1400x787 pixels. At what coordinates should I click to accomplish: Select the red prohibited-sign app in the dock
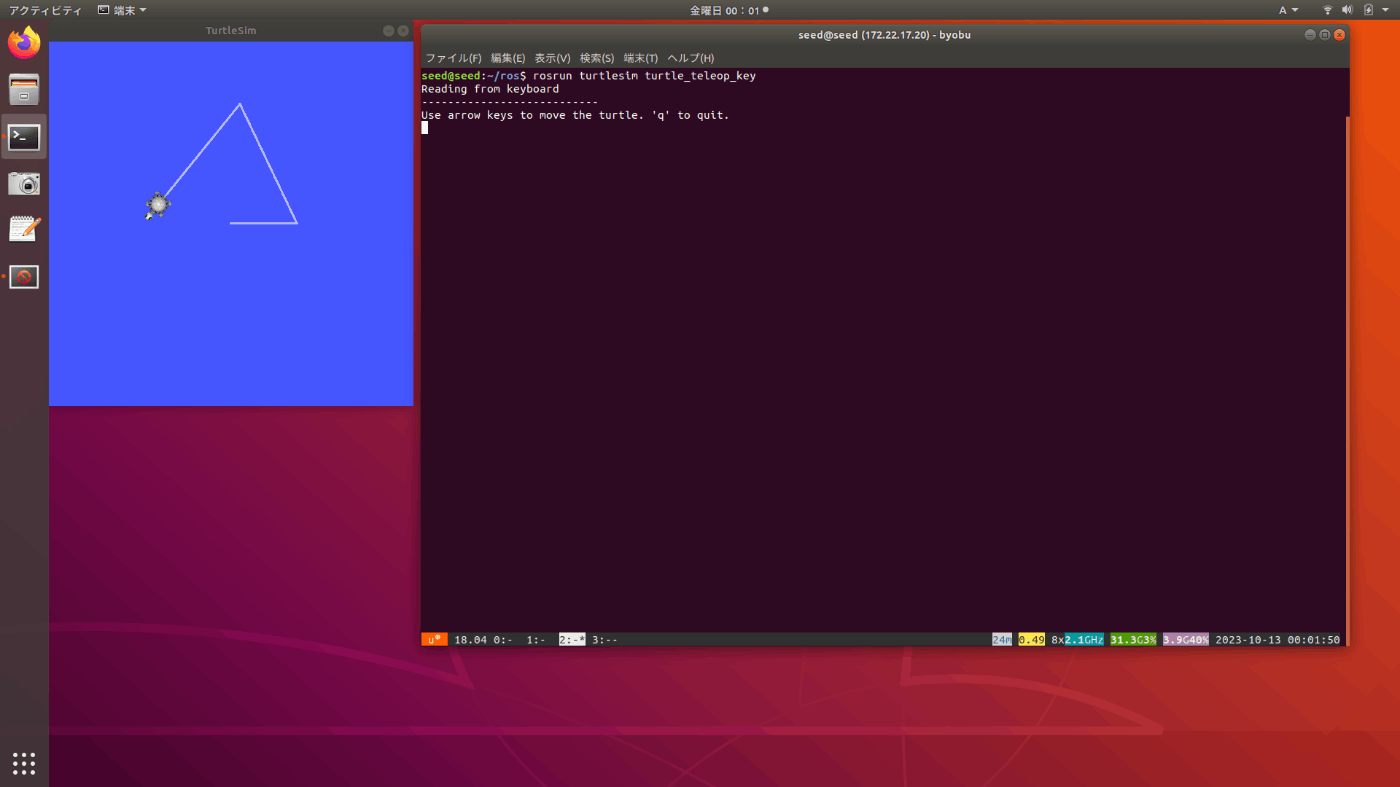tap(24, 277)
